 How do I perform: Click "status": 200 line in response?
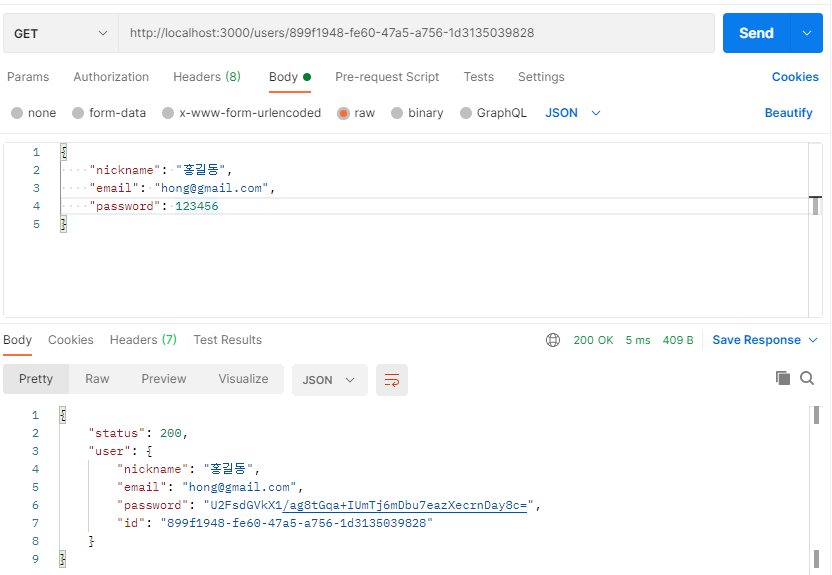click(138, 433)
